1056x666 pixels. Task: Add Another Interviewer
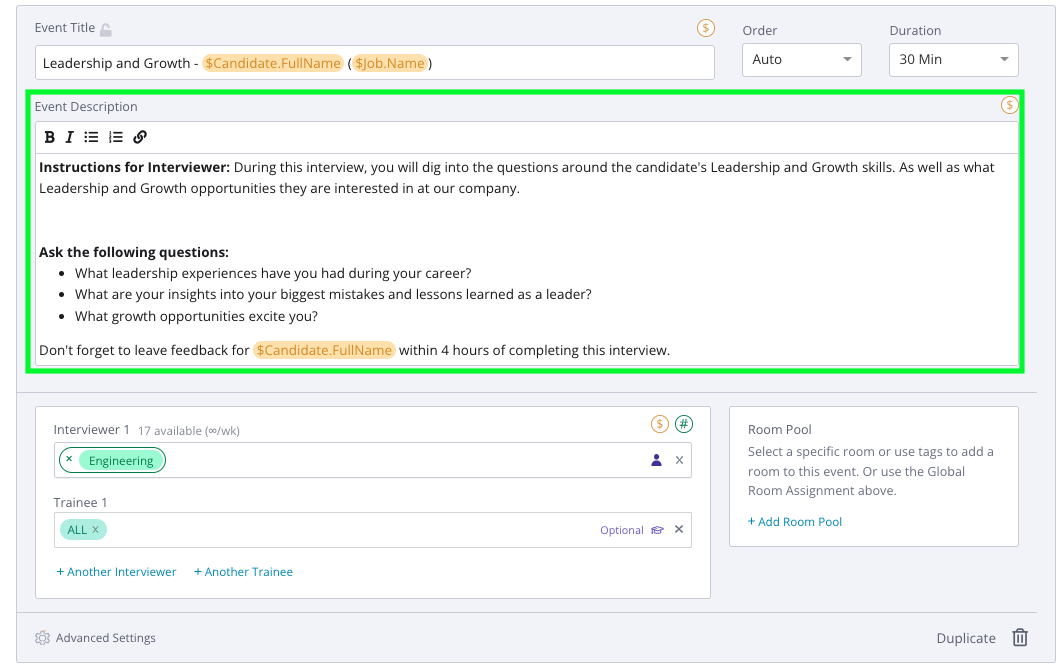coord(116,572)
